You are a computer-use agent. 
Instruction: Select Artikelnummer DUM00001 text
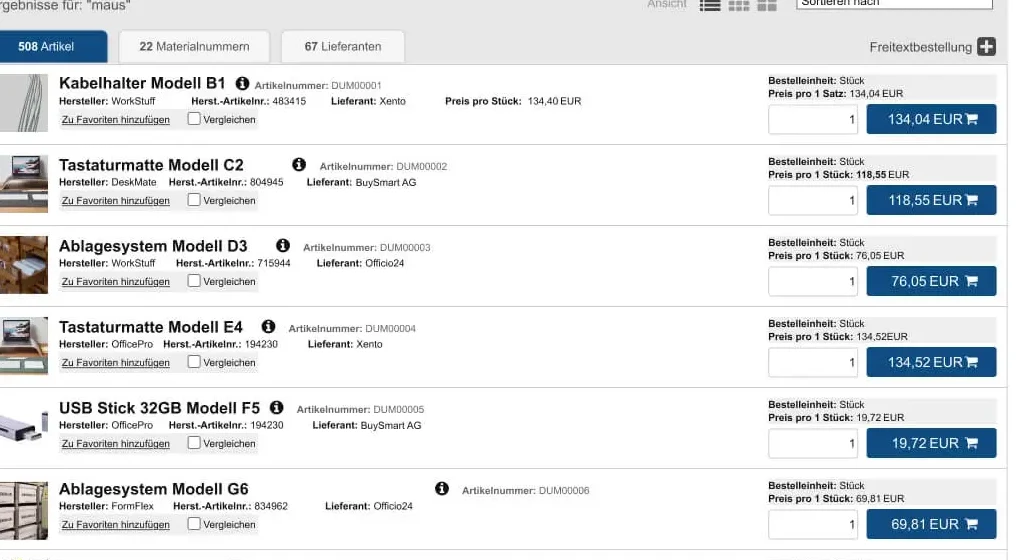[318, 86]
